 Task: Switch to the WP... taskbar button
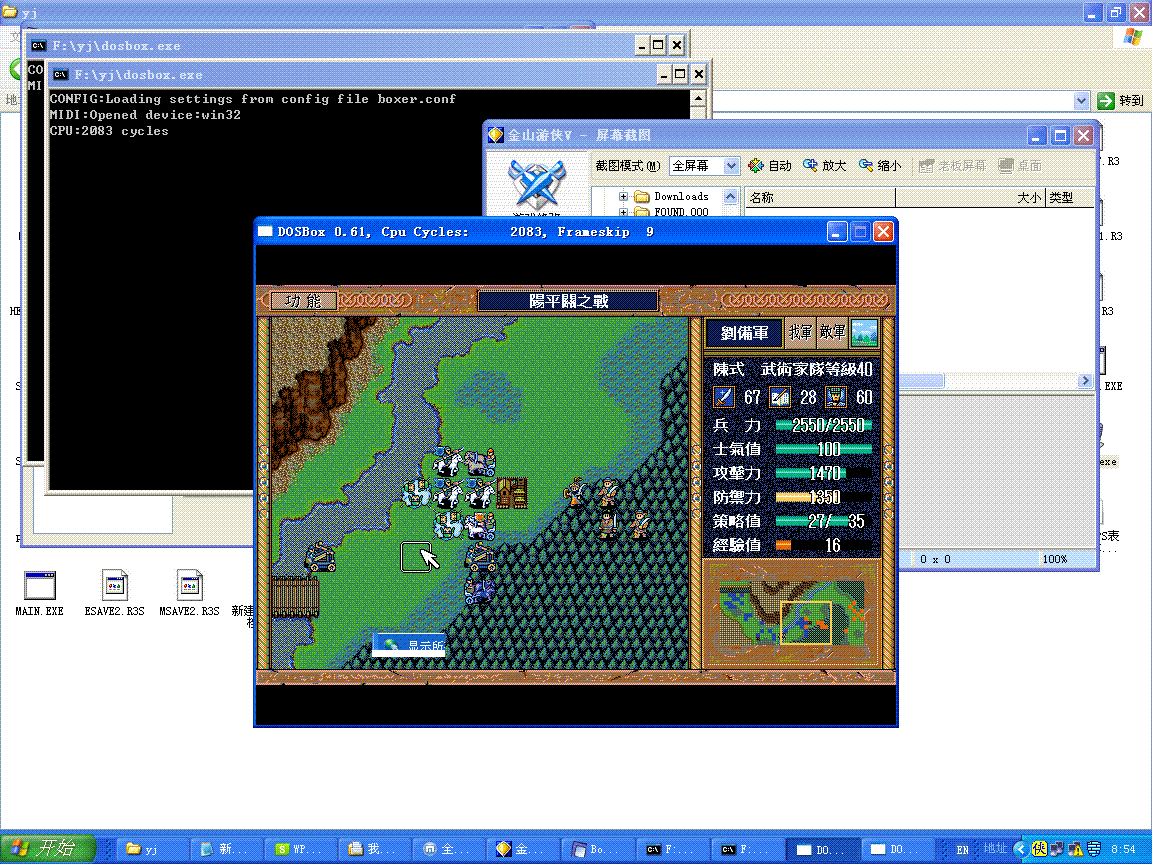tap(299, 849)
